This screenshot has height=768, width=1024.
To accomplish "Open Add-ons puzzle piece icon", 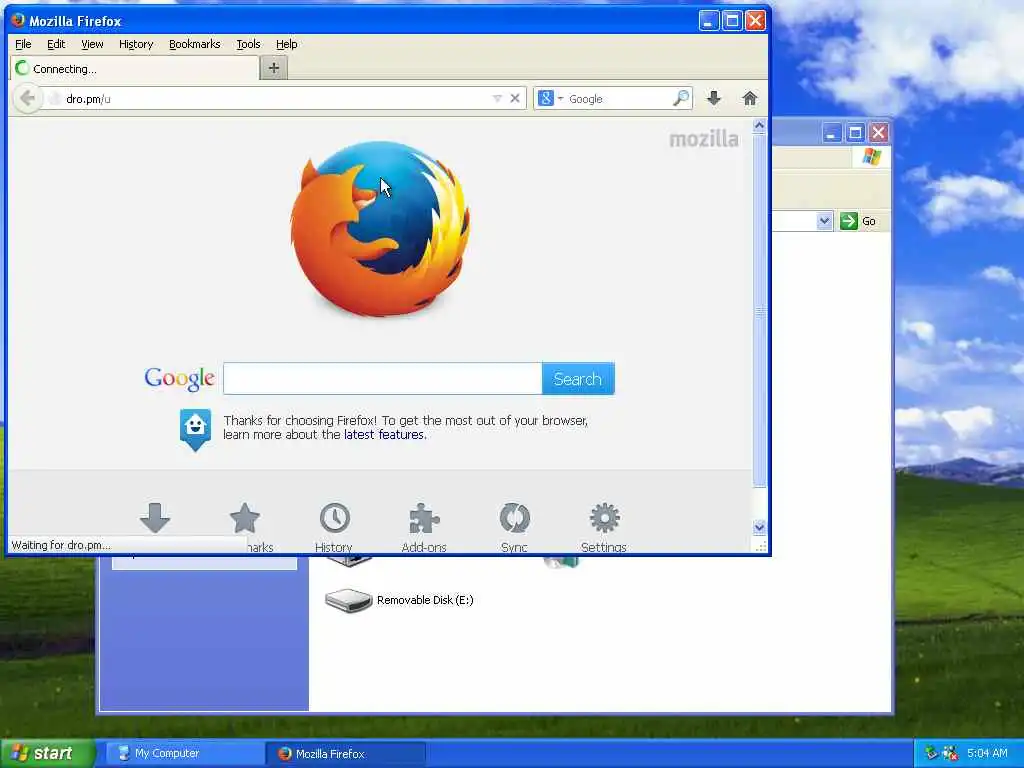I will tap(424, 519).
